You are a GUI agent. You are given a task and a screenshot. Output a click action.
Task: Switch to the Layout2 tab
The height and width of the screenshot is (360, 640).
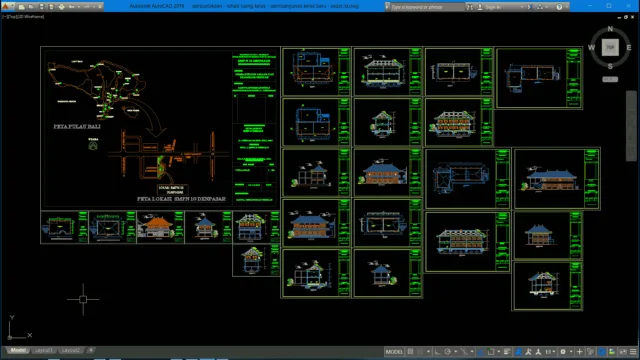click(x=70, y=350)
